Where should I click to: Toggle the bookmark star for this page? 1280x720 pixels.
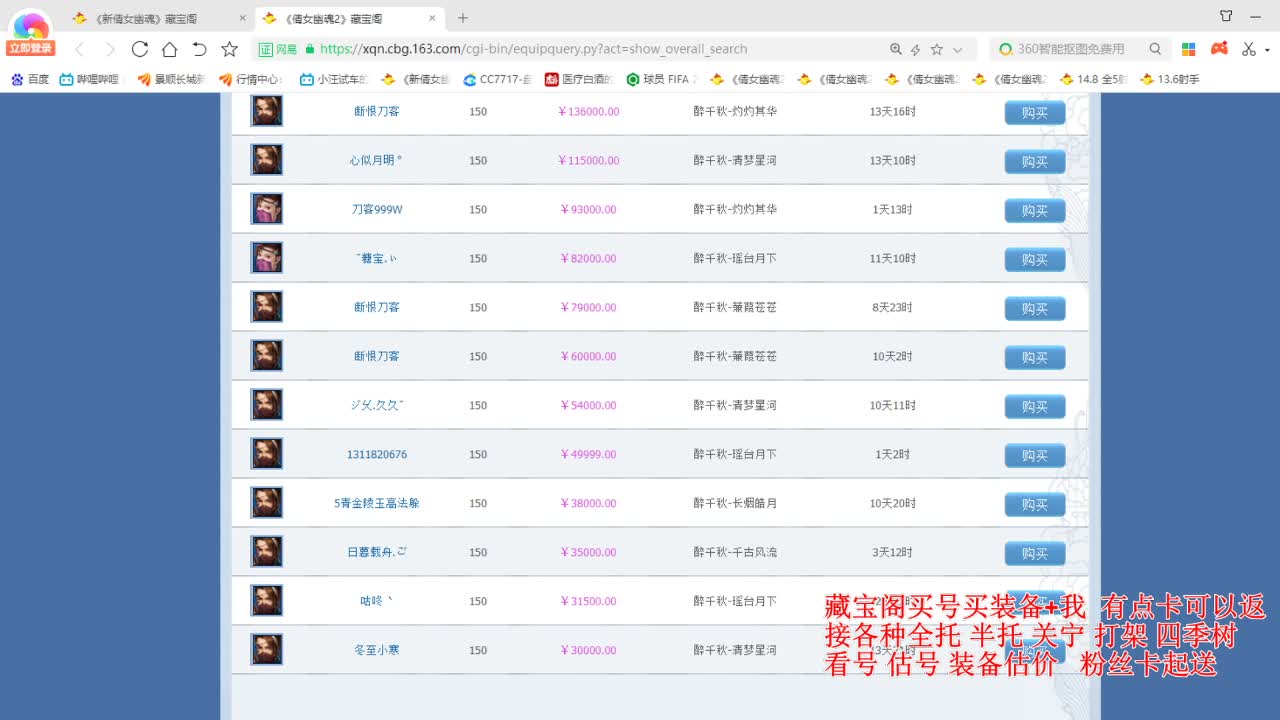coord(937,48)
